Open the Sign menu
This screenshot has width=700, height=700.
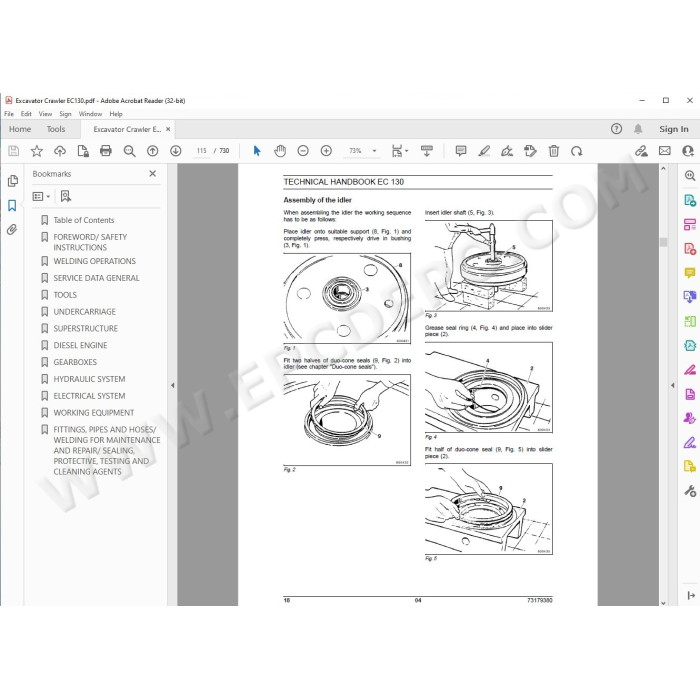point(65,114)
